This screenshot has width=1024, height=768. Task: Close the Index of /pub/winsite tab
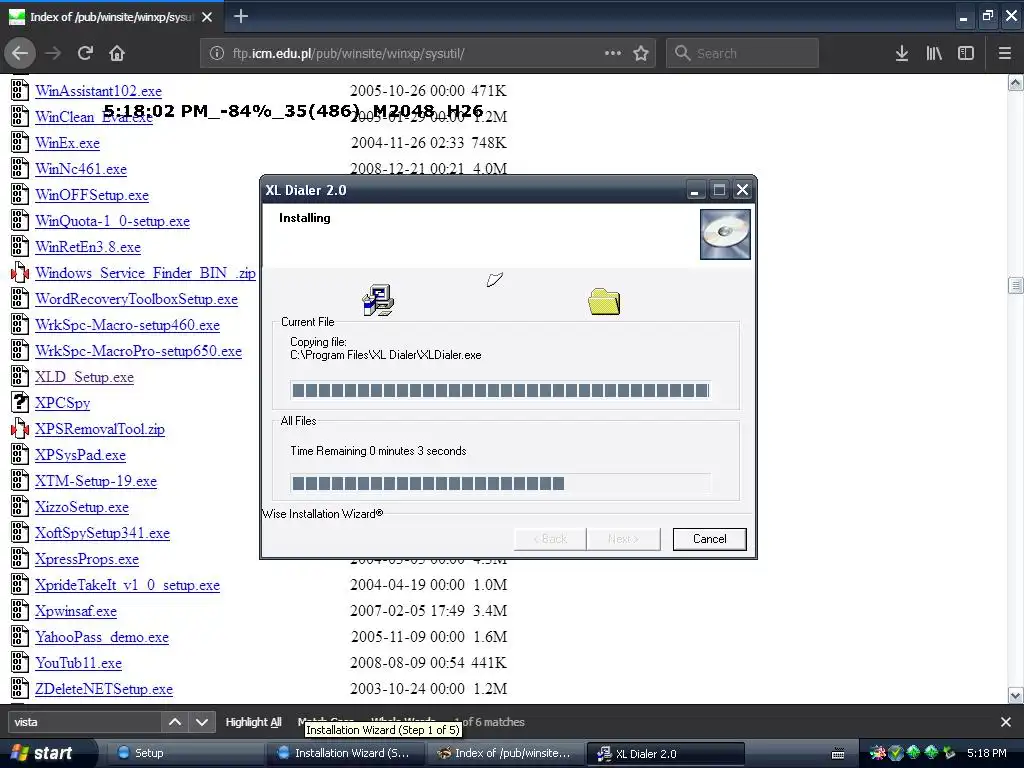click(x=207, y=17)
